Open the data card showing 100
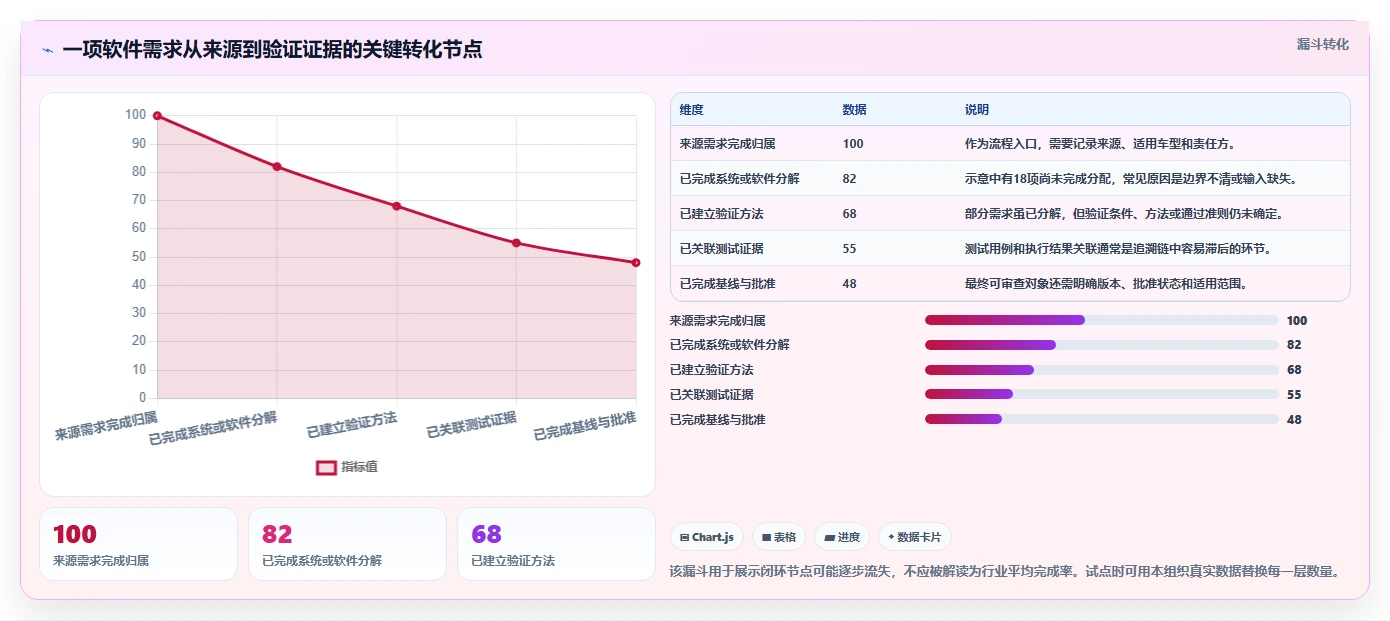 tap(138, 544)
